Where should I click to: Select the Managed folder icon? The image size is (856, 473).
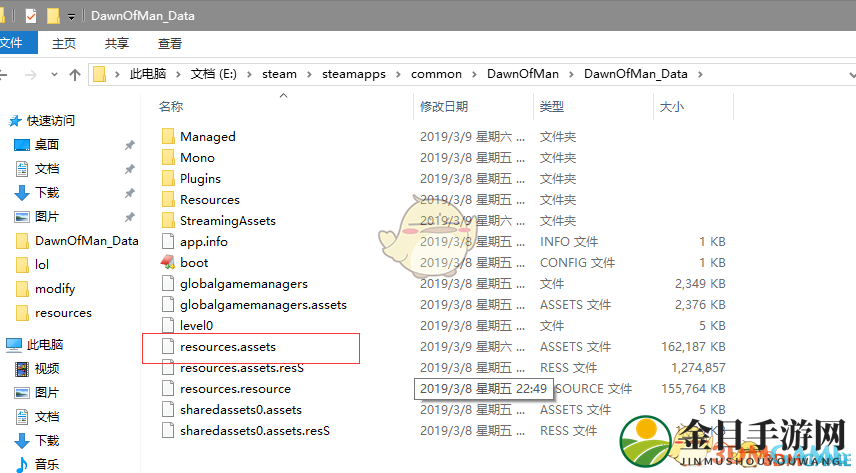coord(168,136)
